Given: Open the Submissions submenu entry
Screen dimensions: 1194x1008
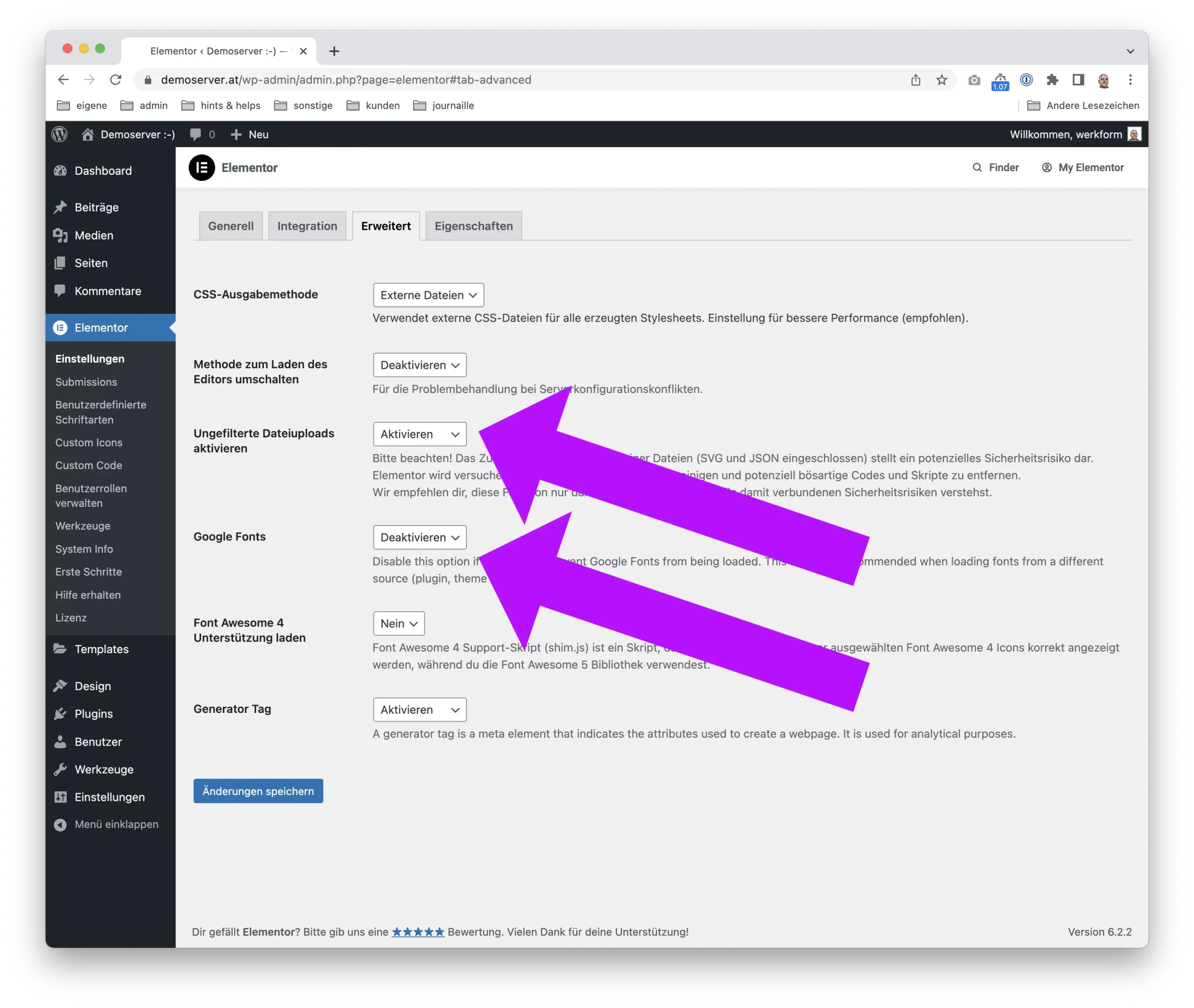Looking at the screenshot, I should point(86,382).
